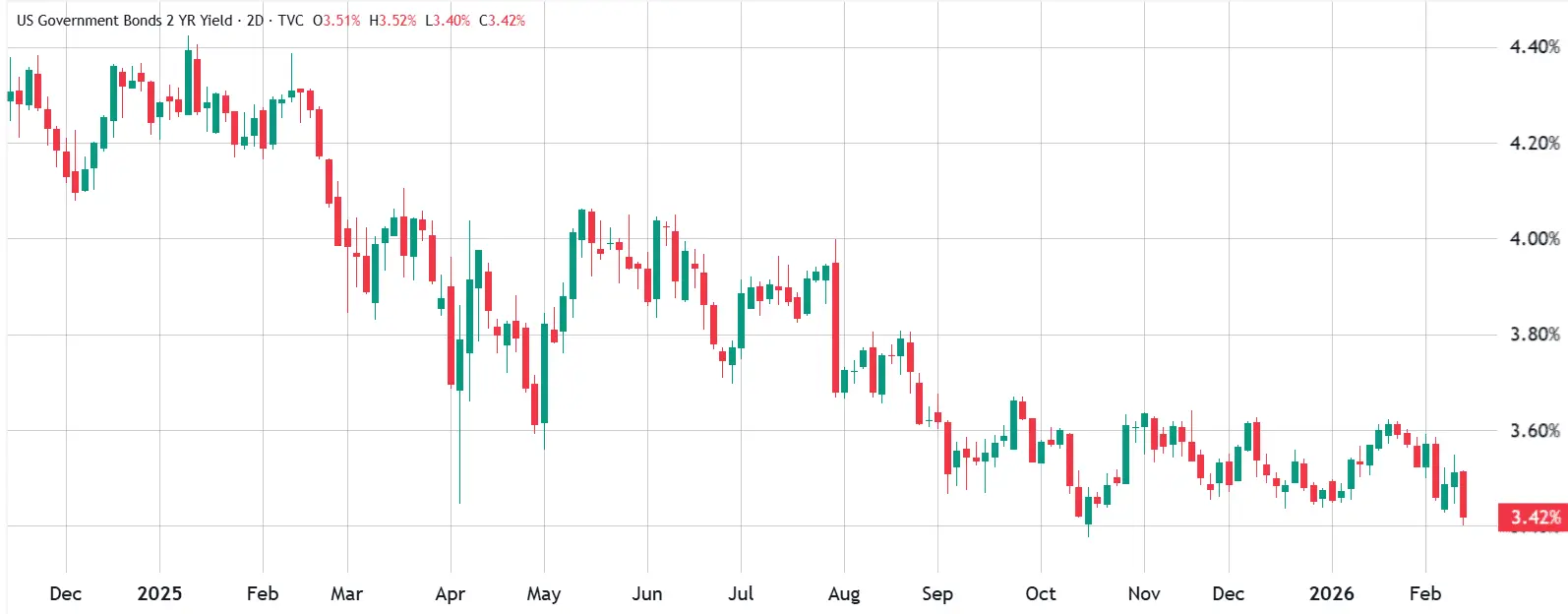
Task: Select the Apr marker on the time axis
Action: click(450, 593)
